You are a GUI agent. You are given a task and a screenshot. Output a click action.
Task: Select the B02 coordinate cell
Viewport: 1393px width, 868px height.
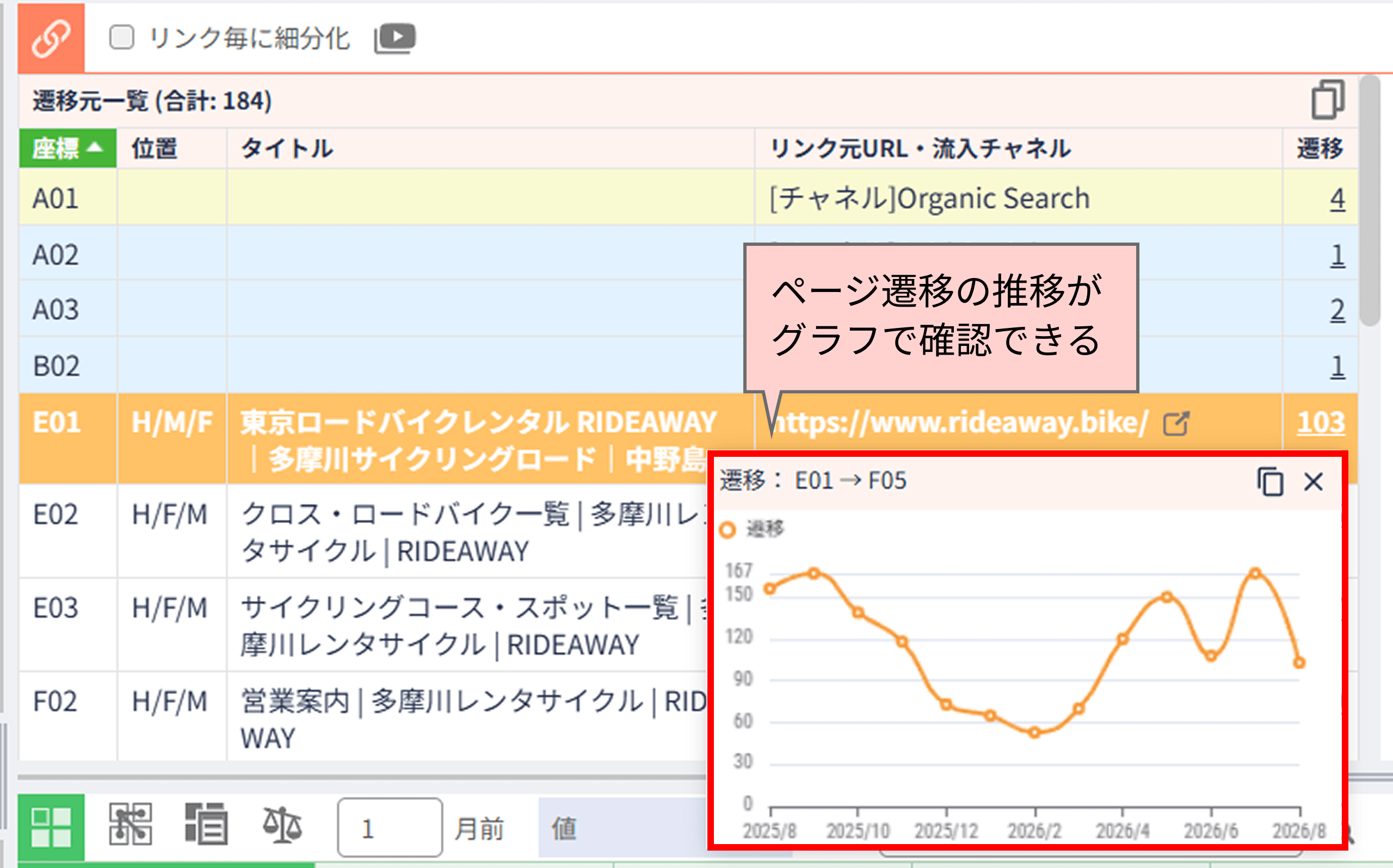(68, 366)
